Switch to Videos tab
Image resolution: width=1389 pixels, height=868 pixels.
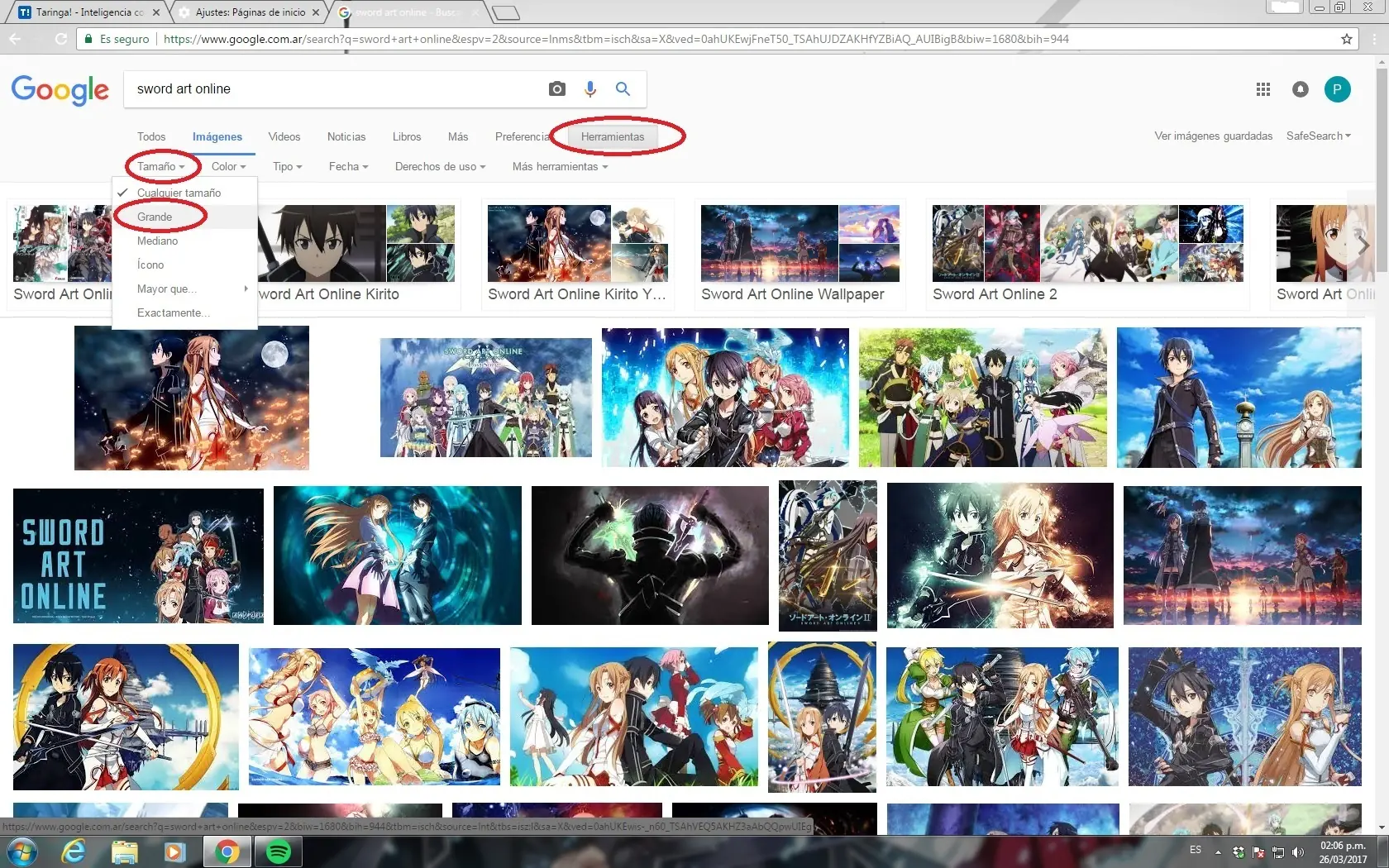284,136
